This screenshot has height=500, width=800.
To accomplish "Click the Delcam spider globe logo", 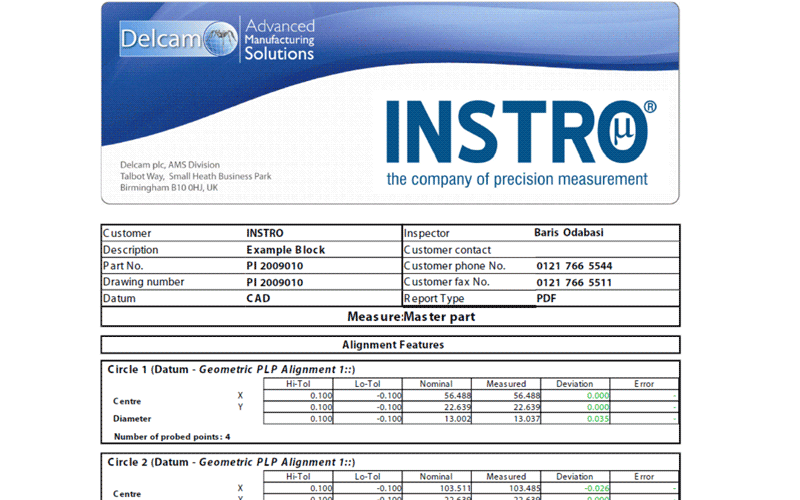I will click(x=220, y=39).
